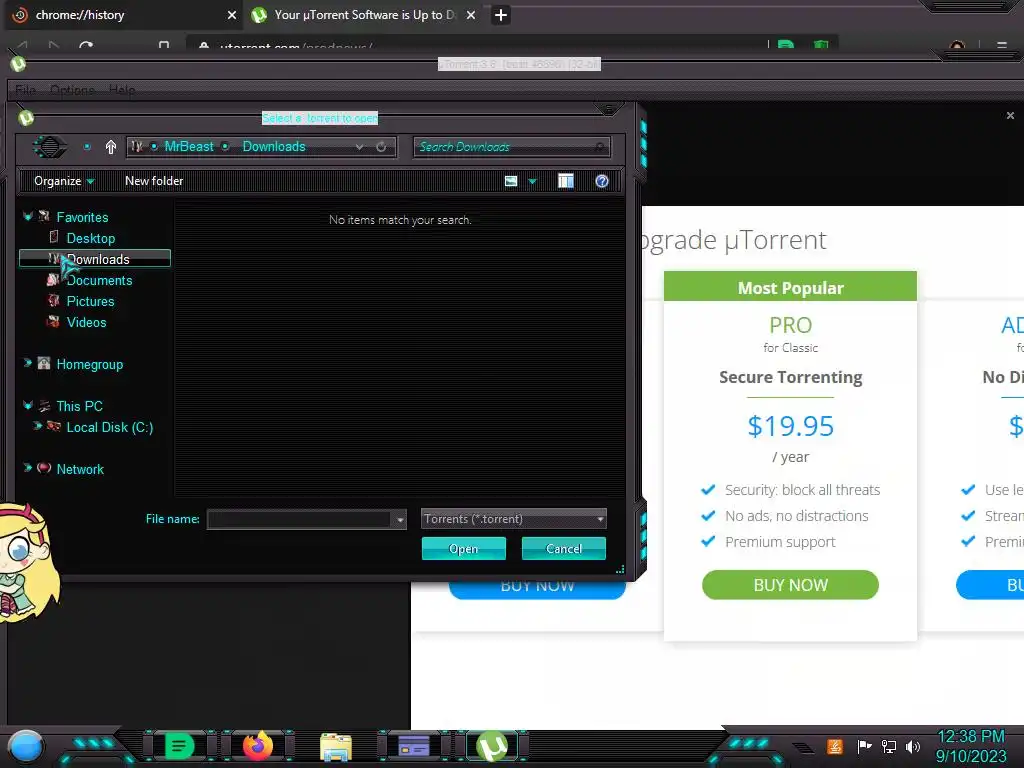Open µTorrent File menu
1024x768 pixels.
pyautogui.click(x=25, y=90)
